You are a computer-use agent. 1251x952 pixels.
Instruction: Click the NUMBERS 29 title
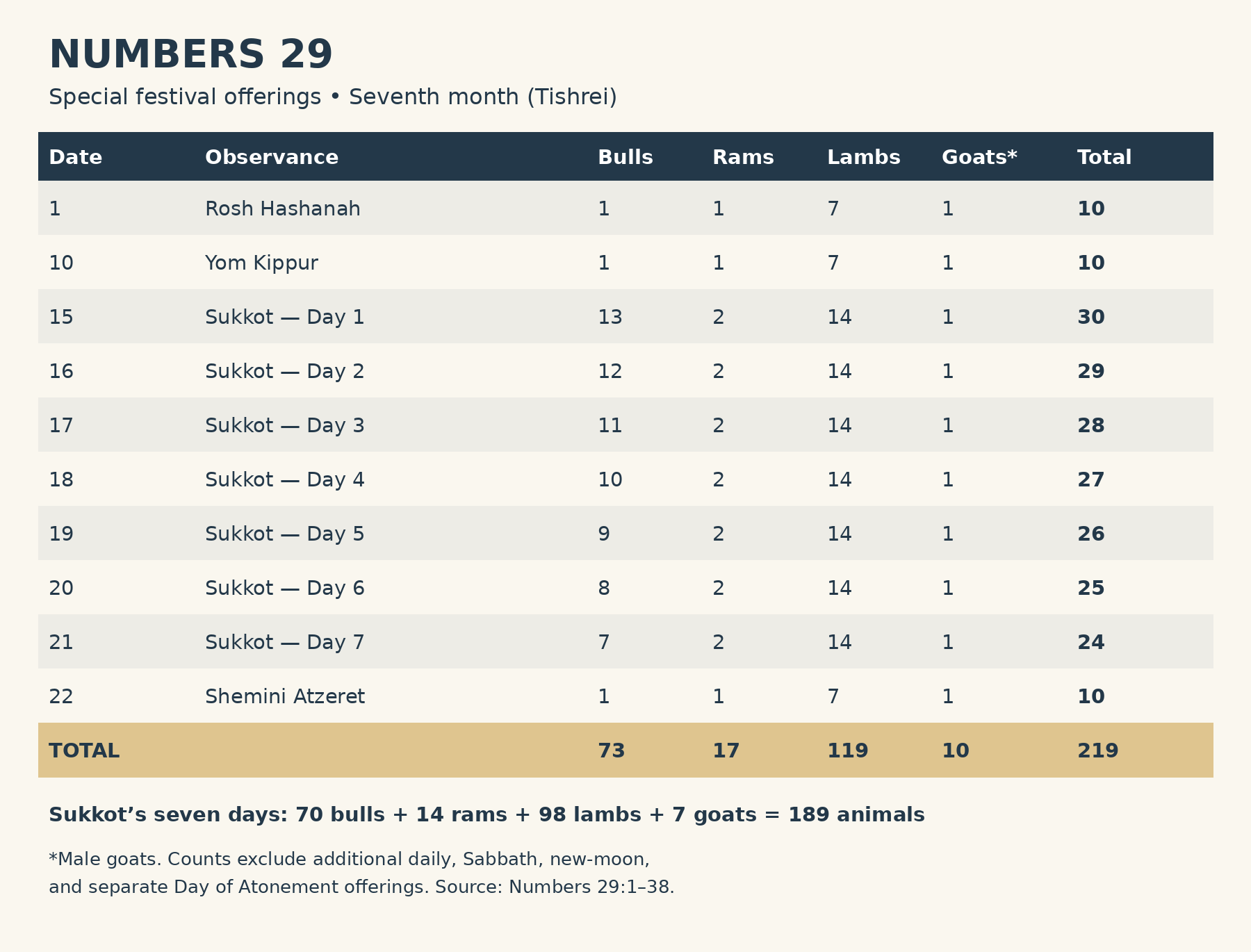coord(191,54)
